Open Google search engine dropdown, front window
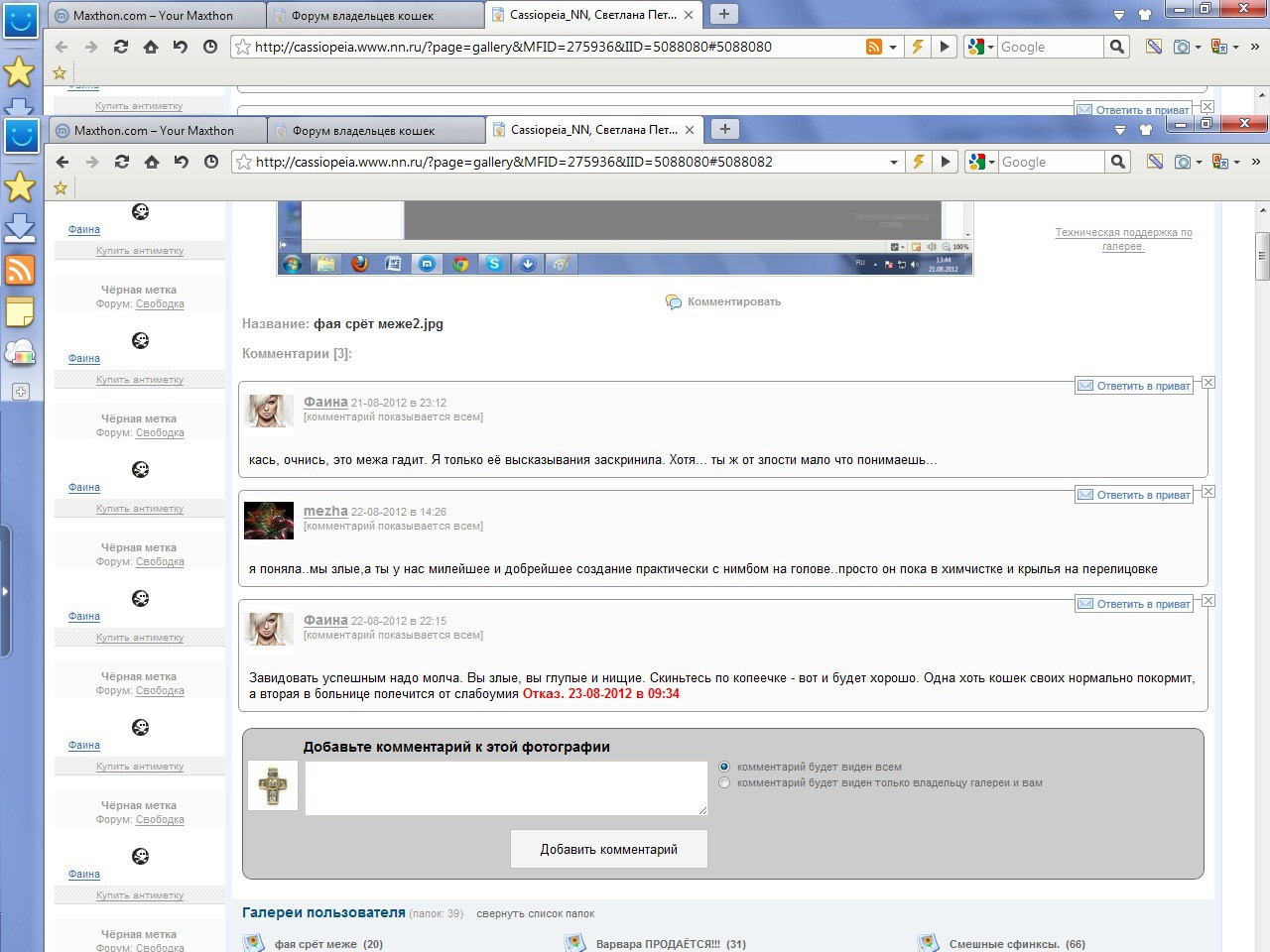 click(x=991, y=162)
